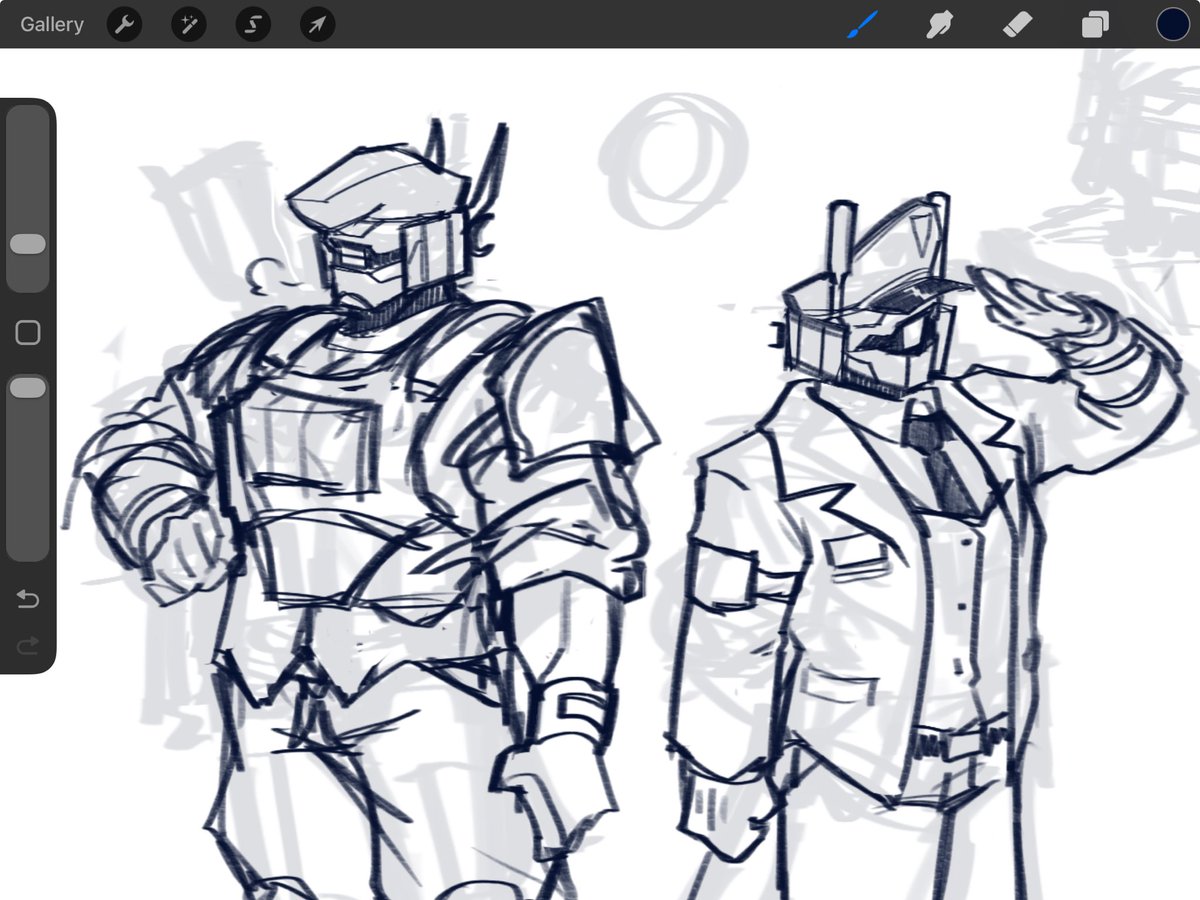
Task: Open the Layers panel
Action: point(1095,24)
